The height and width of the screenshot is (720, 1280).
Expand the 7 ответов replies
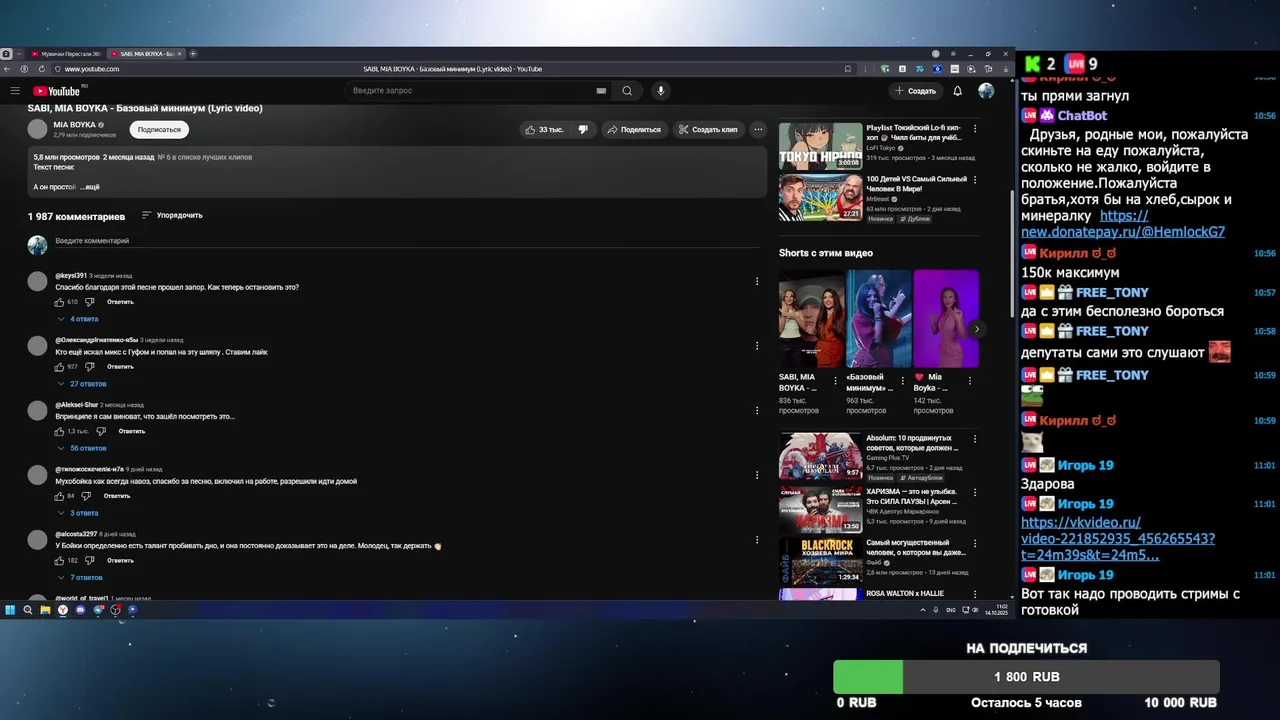(x=80, y=578)
